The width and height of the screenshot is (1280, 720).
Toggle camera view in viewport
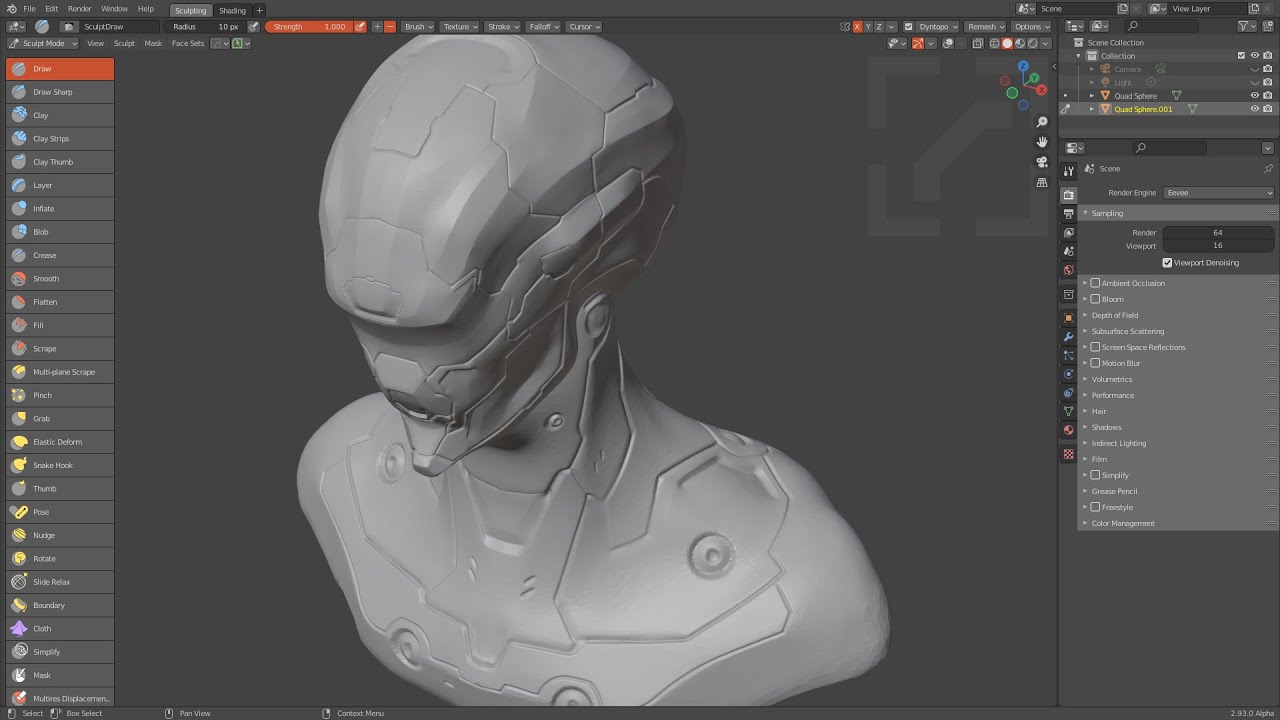pyautogui.click(x=1042, y=162)
